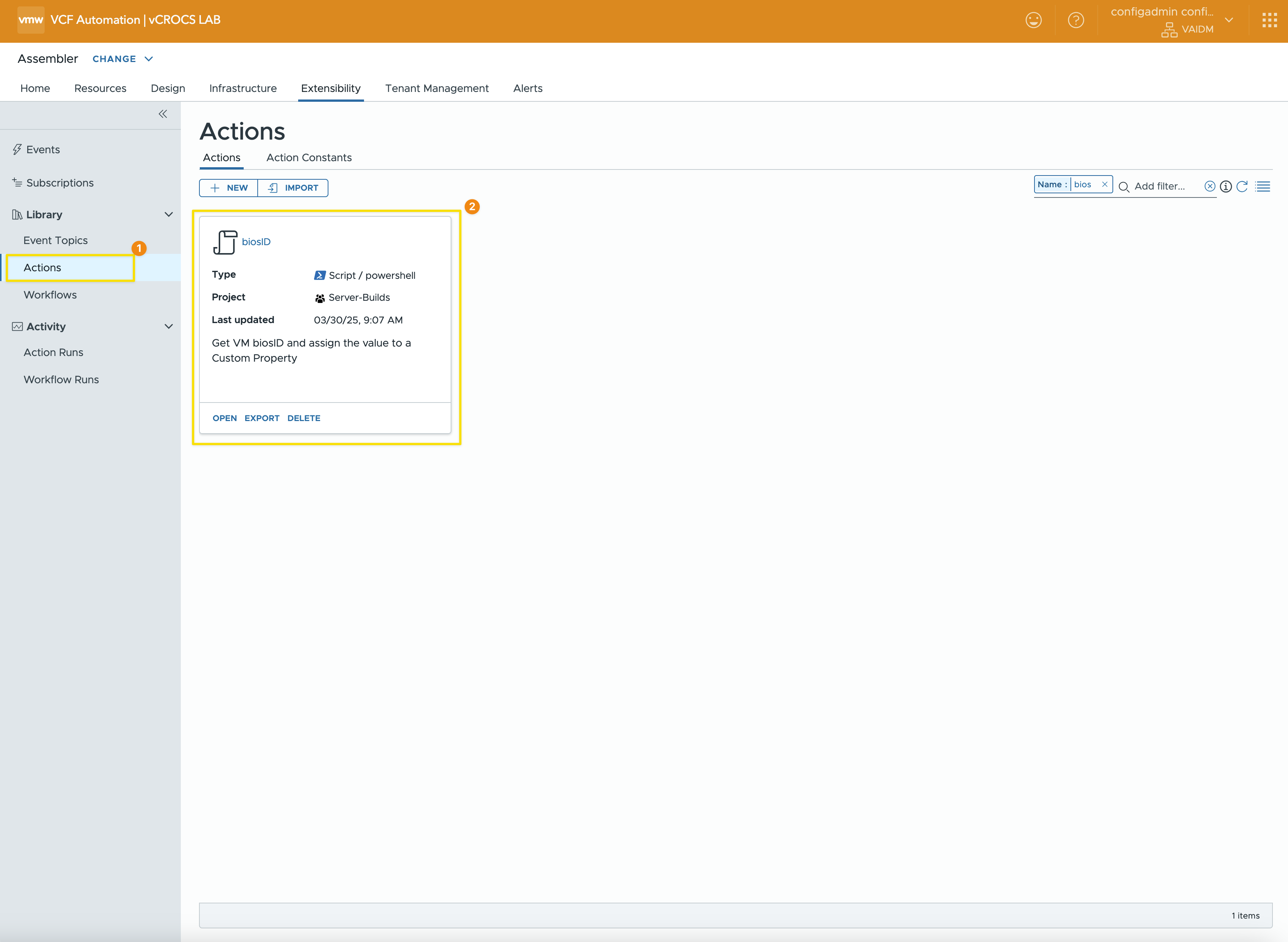Image resolution: width=1288 pixels, height=942 pixels.
Task: Clear all filters with circled X icon
Action: click(x=1209, y=187)
